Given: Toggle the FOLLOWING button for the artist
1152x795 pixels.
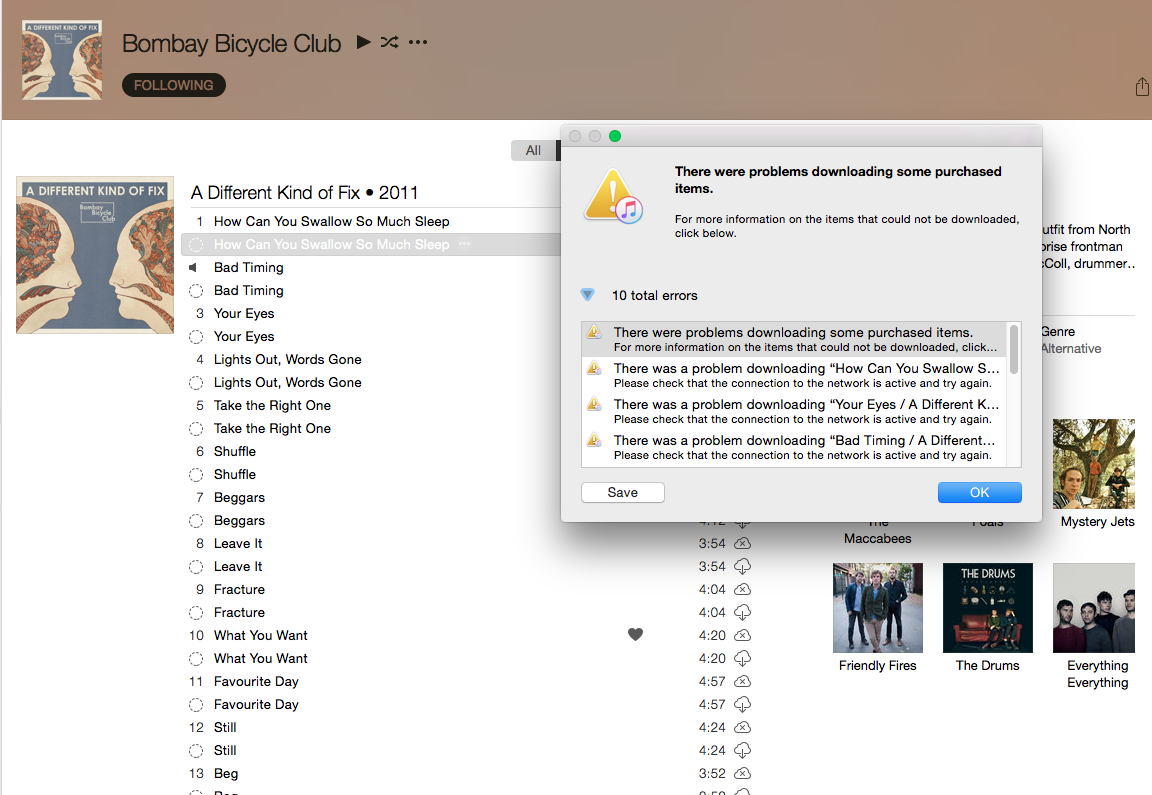Looking at the screenshot, I should [173, 85].
